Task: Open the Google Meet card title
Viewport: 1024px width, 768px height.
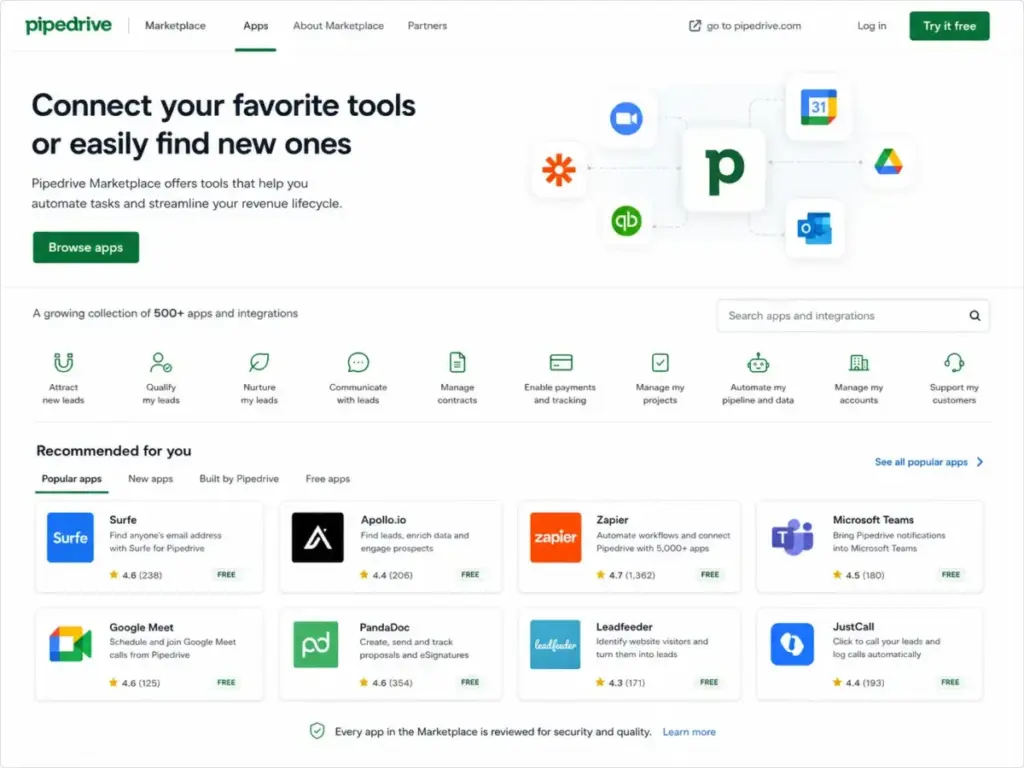Action: tap(142, 627)
